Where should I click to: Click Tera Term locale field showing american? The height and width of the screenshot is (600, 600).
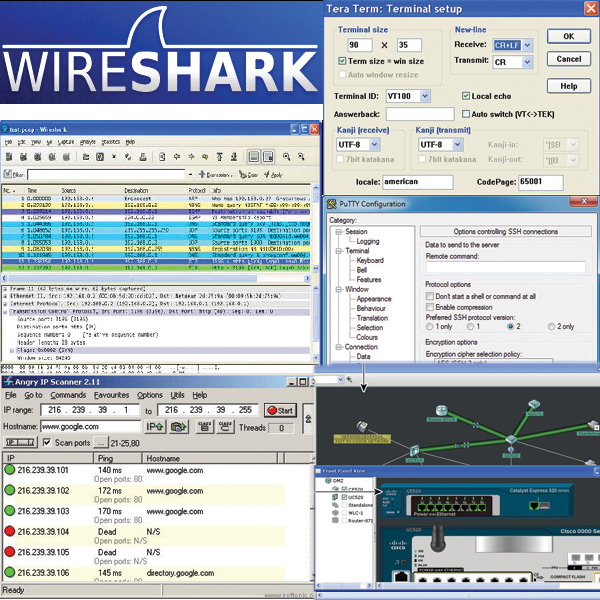(418, 182)
